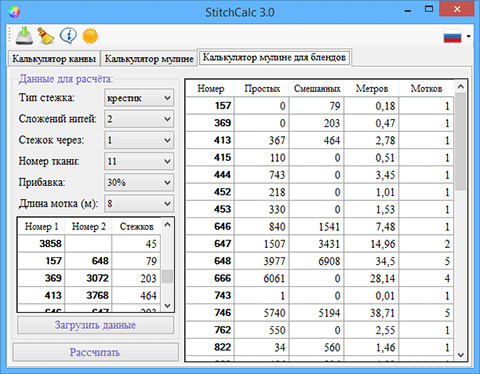Click the 0,18 meters value
Image resolution: width=480 pixels, height=374 pixels.
tap(372, 106)
